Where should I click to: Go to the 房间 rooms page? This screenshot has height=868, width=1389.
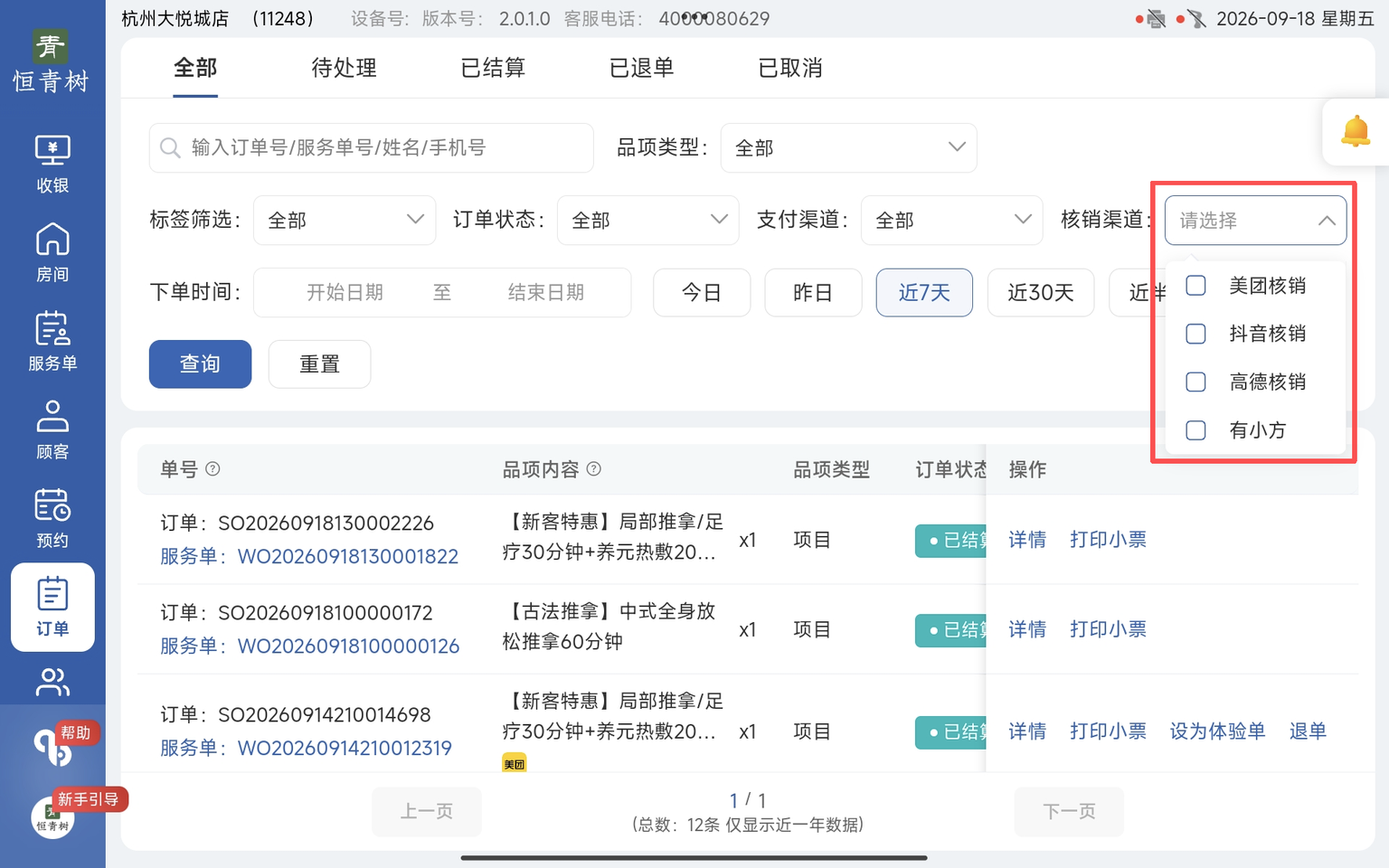(x=52, y=253)
